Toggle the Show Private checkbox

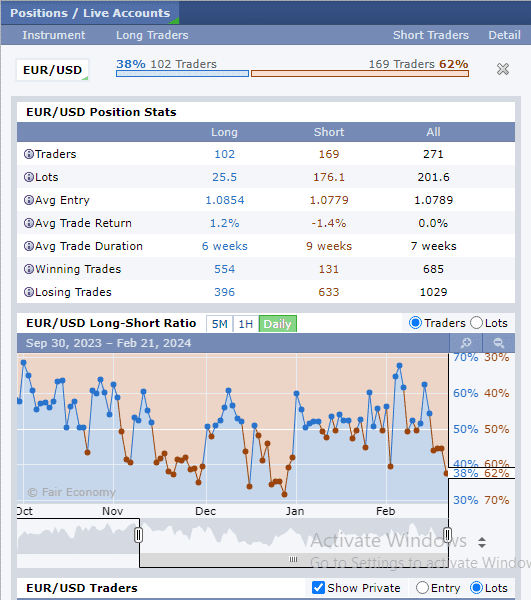click(318, 588)
